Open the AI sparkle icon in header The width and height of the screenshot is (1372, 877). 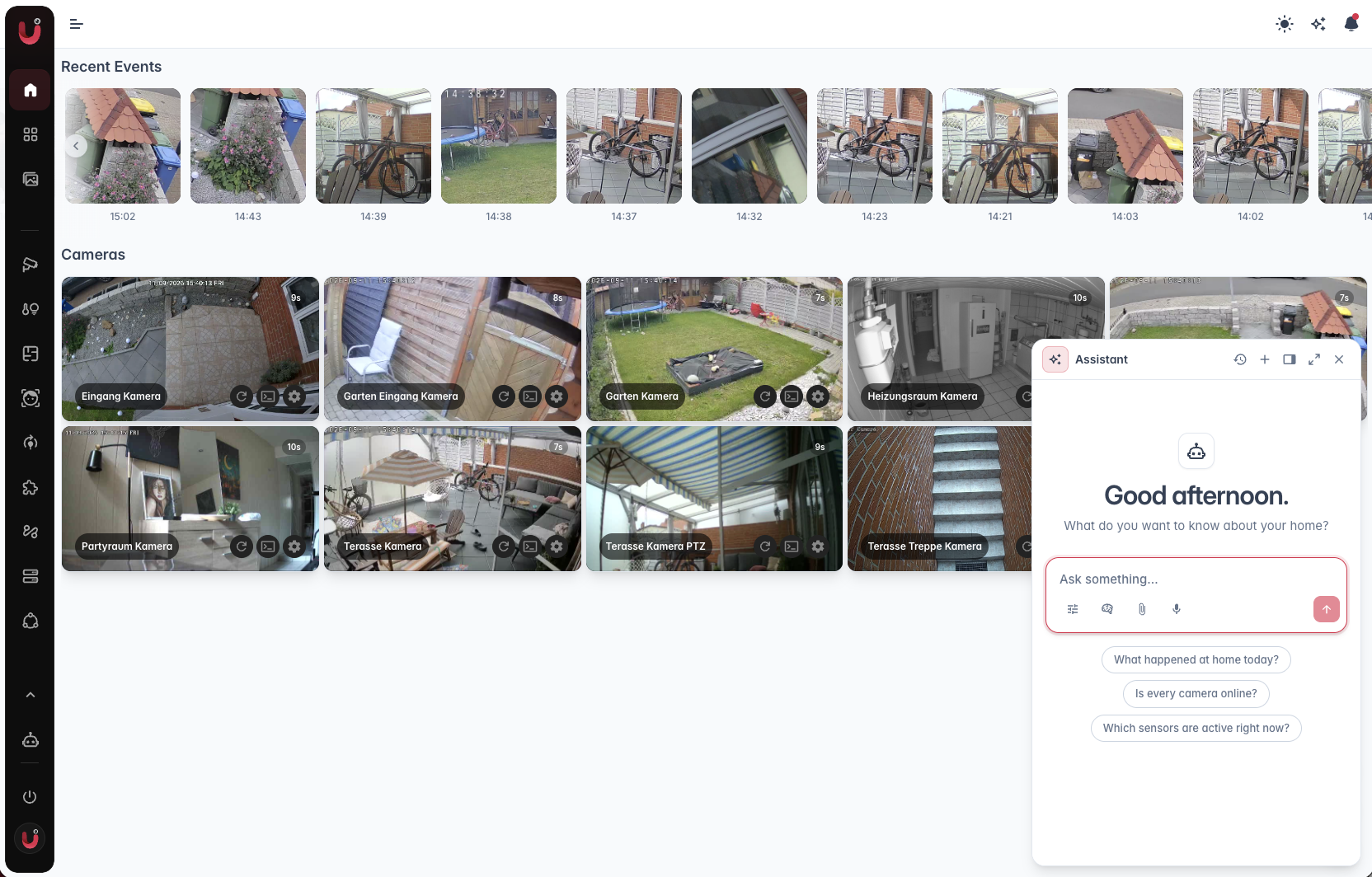click(1318, 24)
